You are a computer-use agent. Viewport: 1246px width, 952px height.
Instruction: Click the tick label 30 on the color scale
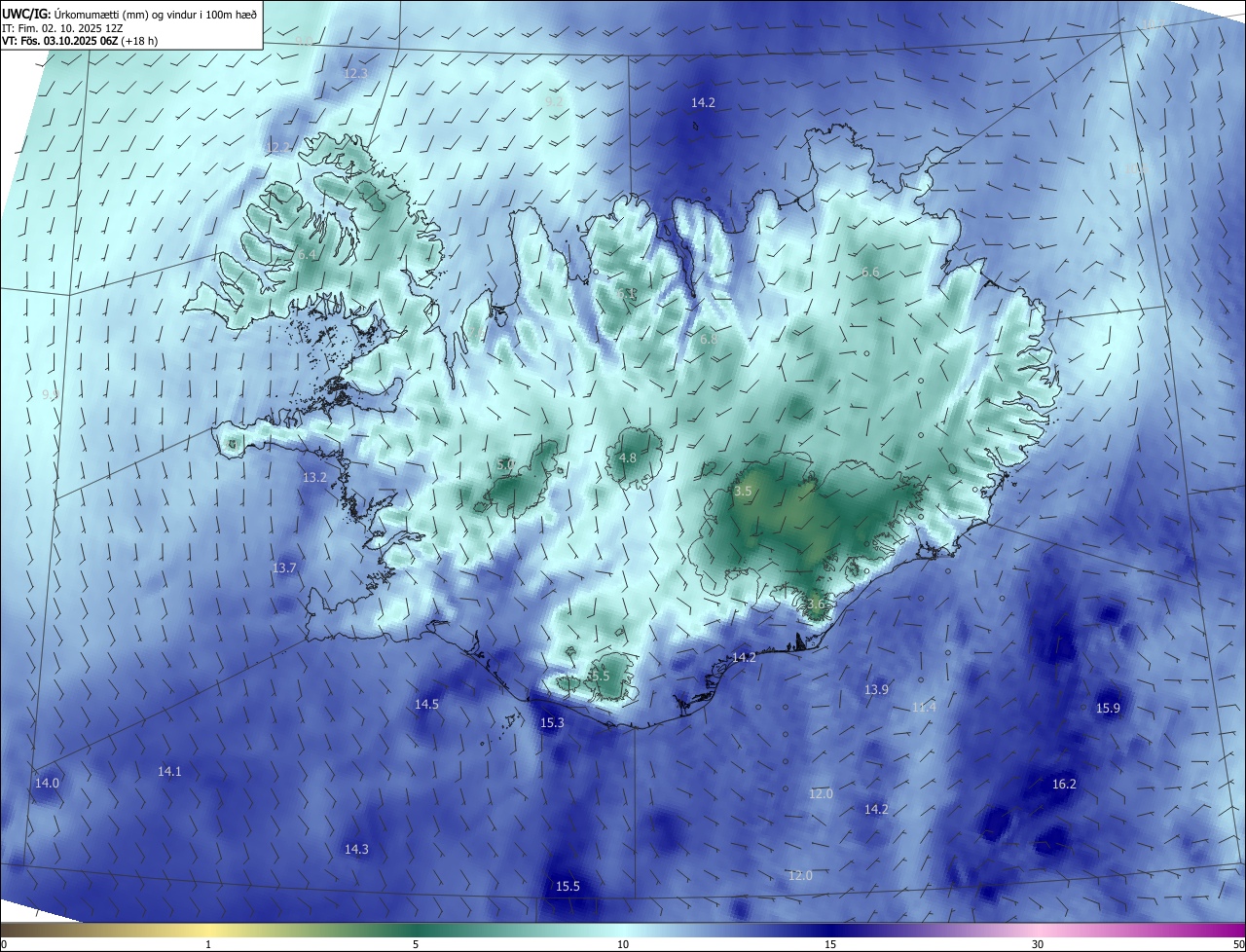1038,944
